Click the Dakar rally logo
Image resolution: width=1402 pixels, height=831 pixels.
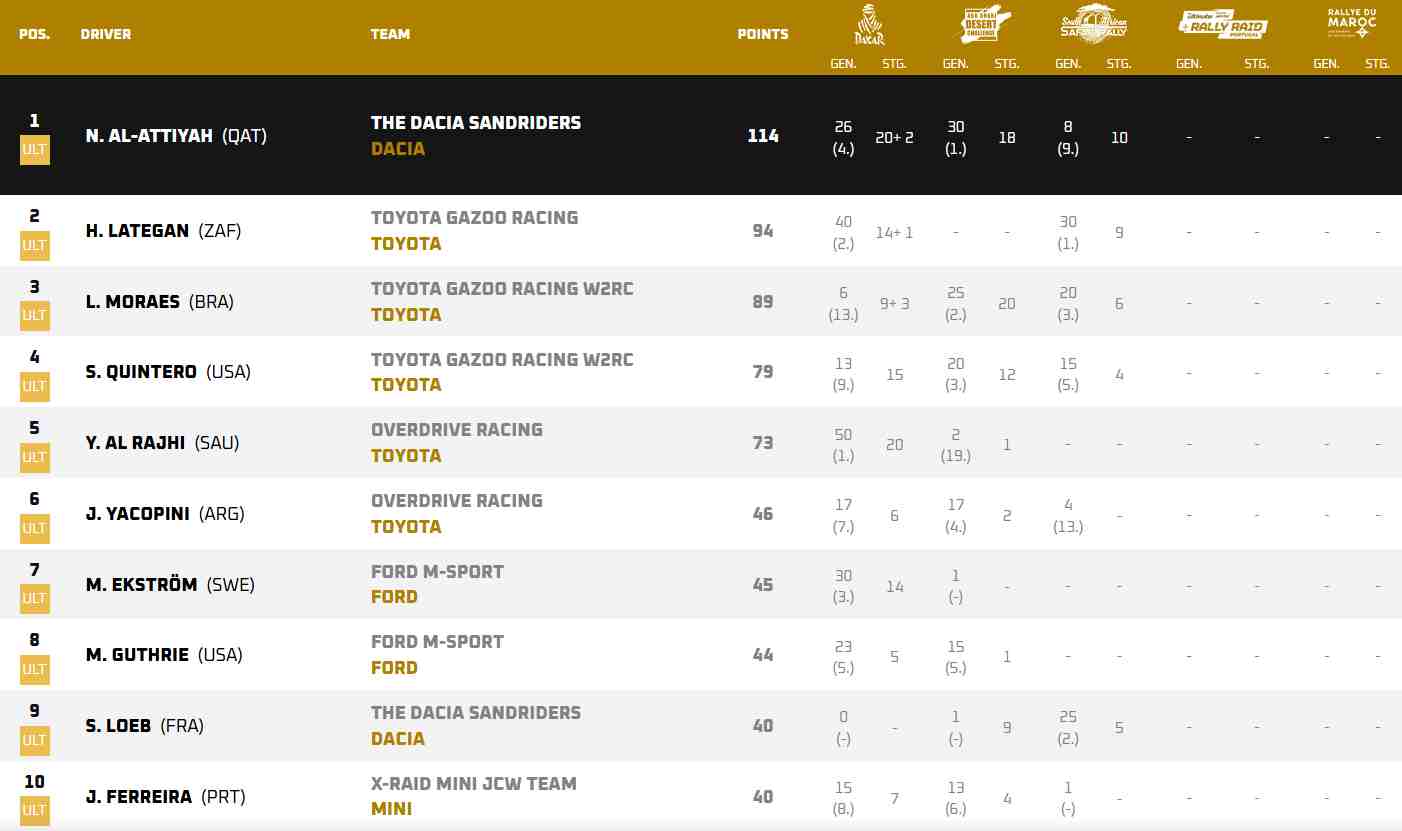tap(869, 25)
